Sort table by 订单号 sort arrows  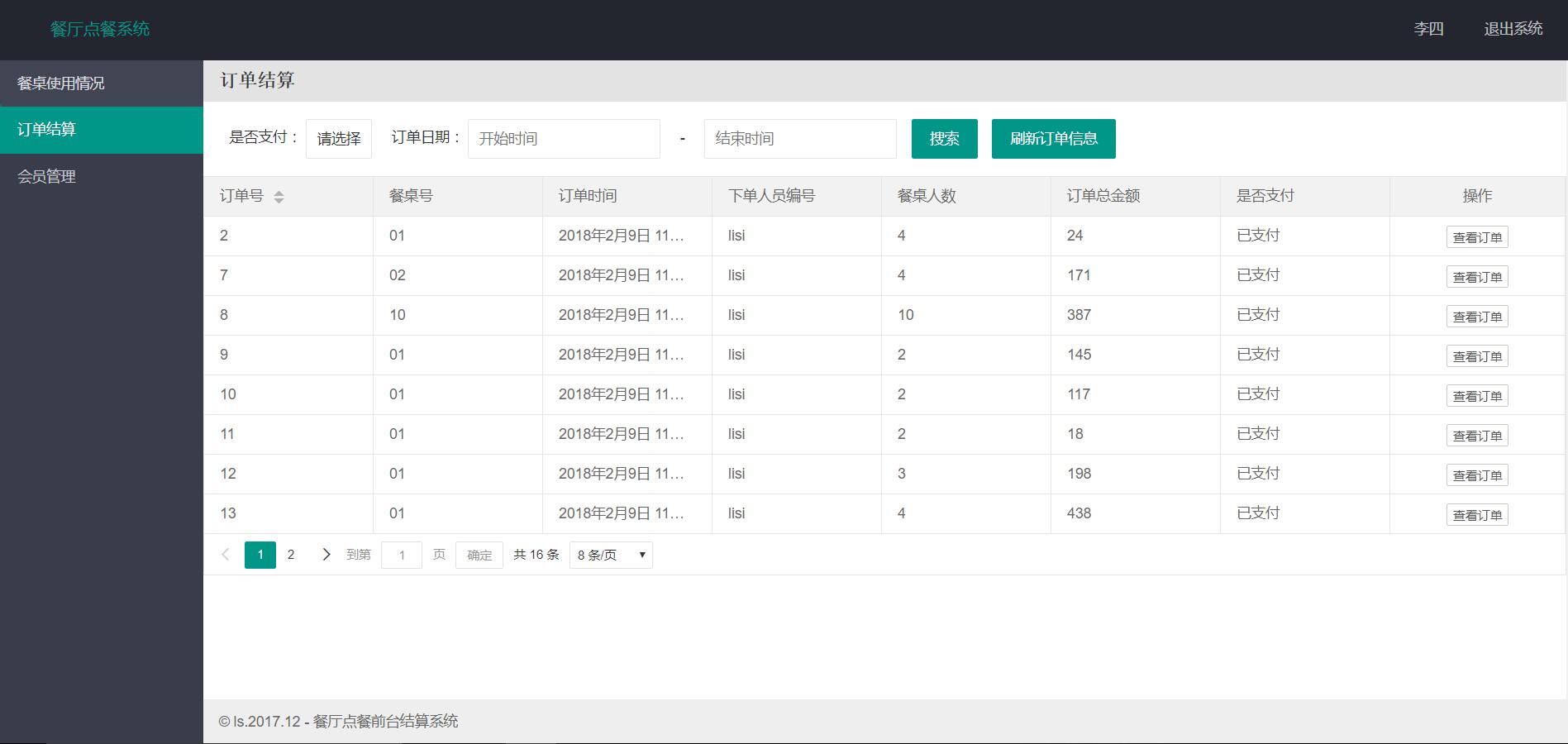[279, 197]
